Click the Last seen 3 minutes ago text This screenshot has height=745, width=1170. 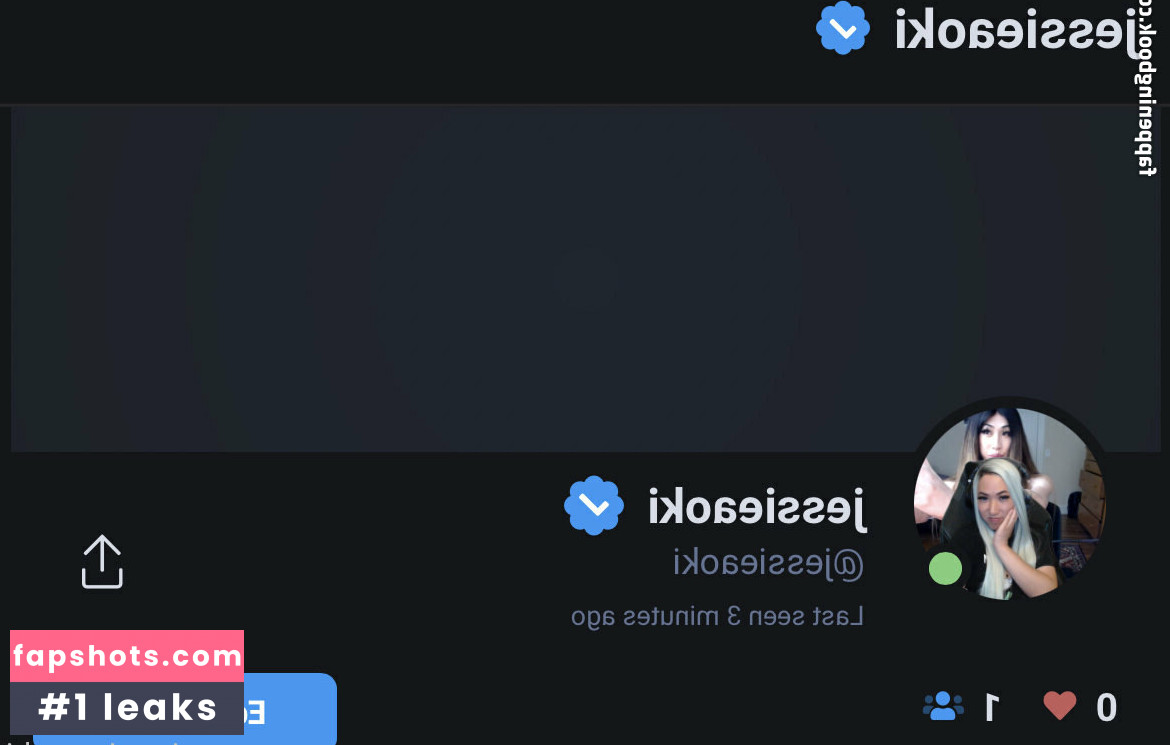click(x=717, y=617)
